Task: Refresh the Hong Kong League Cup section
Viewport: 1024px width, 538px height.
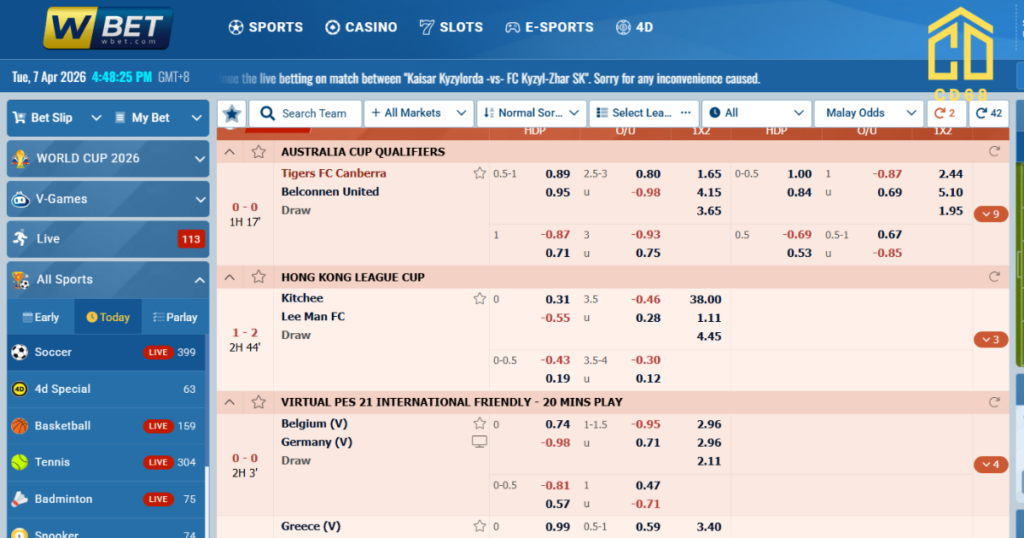Action: pyautogui.click(x=993, y=277)
